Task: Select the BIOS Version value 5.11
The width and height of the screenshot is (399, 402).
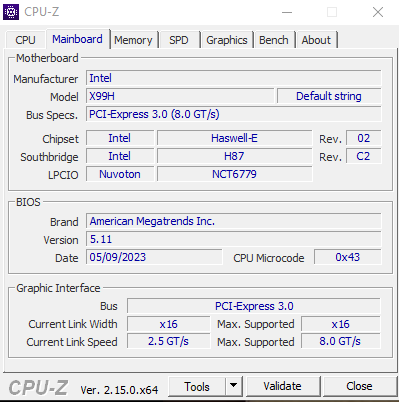Action: click(233, 239)
